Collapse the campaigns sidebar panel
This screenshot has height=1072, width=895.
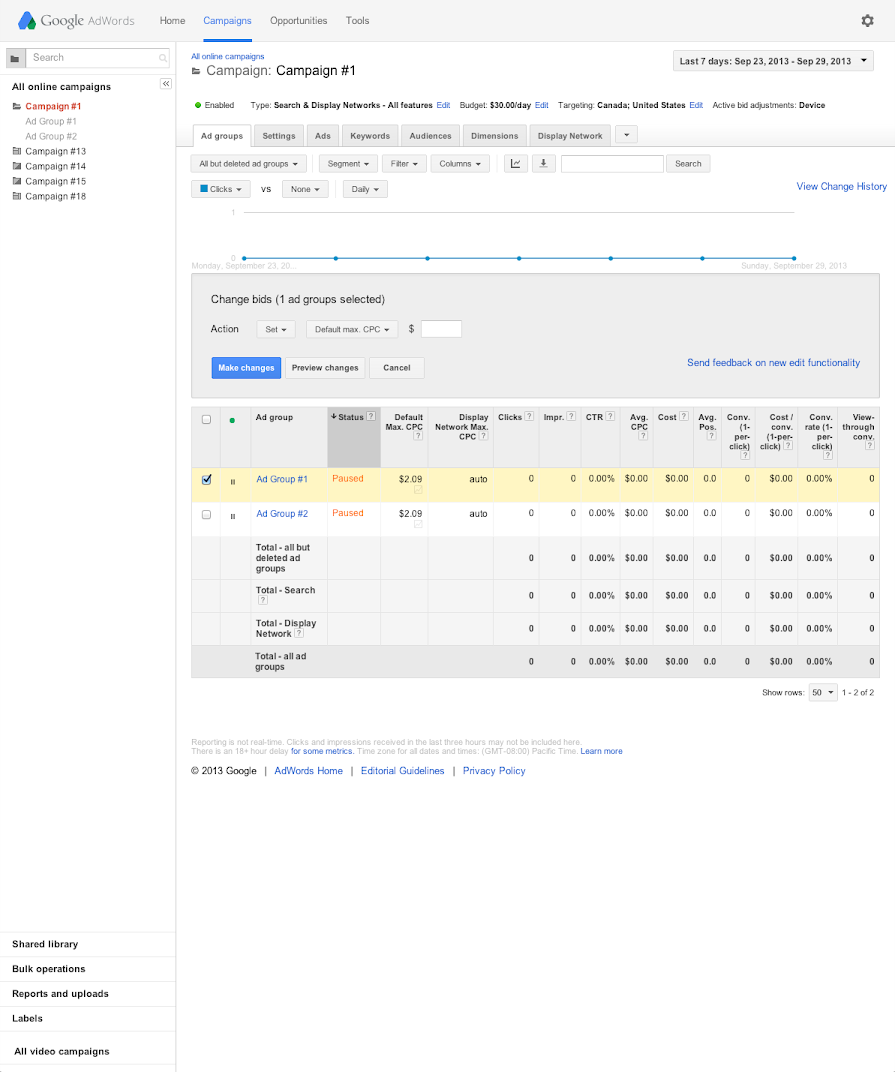[x=165, y=84]
